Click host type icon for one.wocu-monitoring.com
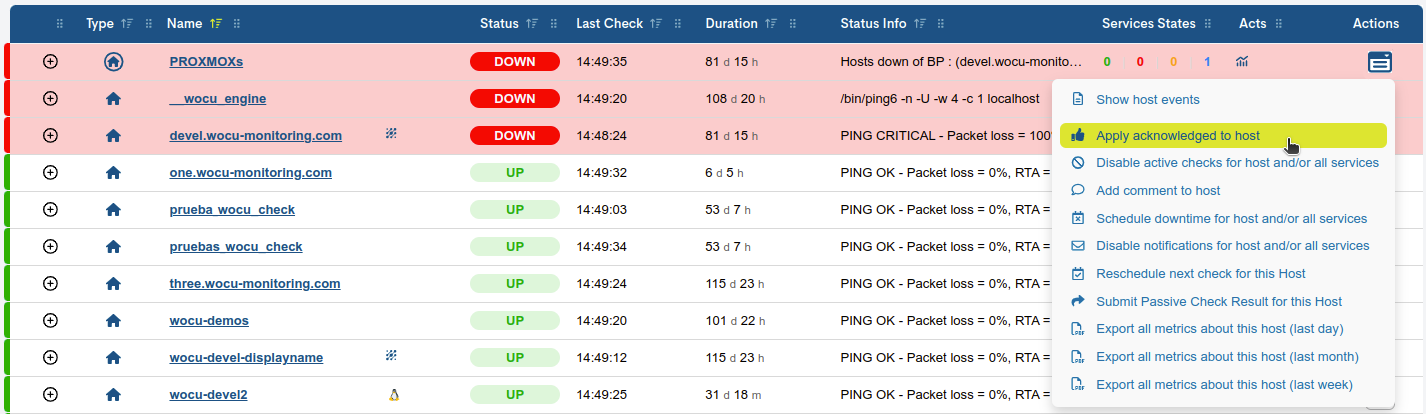Image resolution: width=1426 pixels, height=414 pixels. pyautogui.click(x=113, y=173)
